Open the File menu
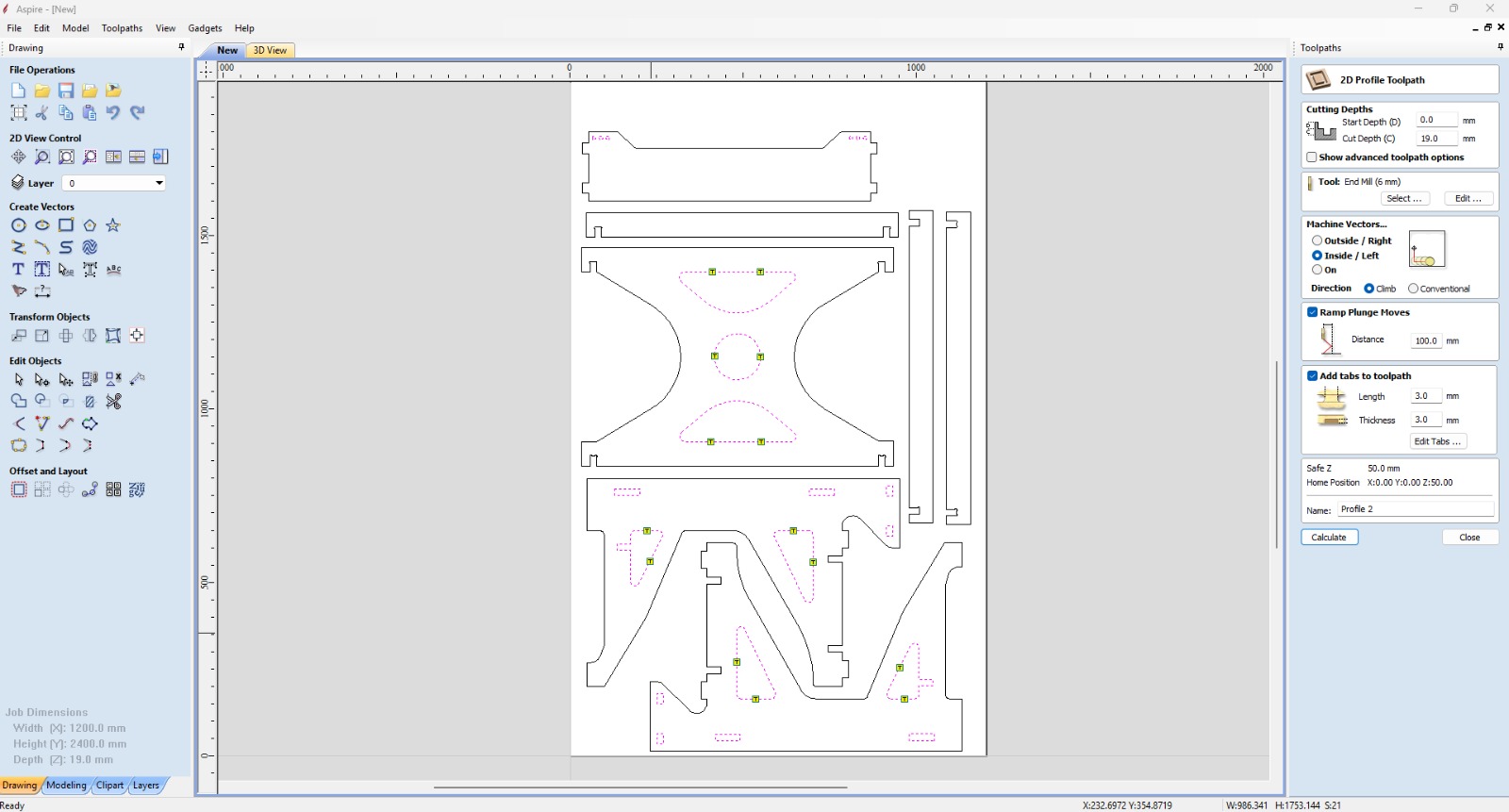 (14, 28)
